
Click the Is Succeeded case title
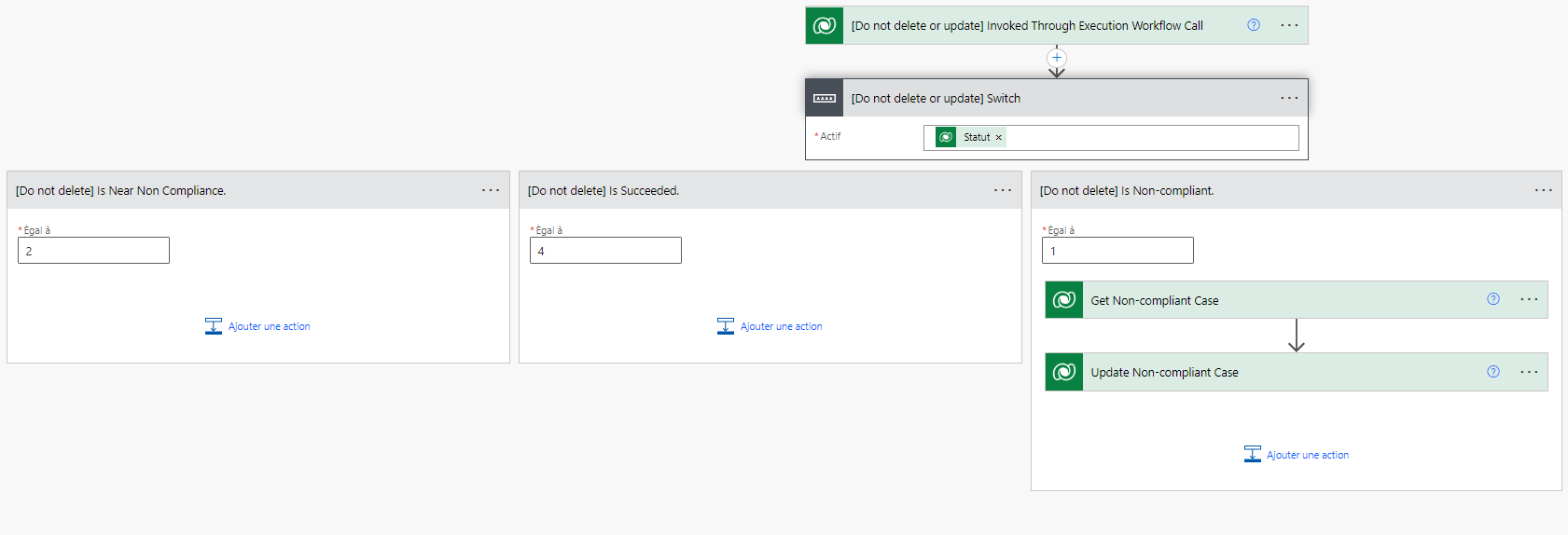click(x=603, y=190)
